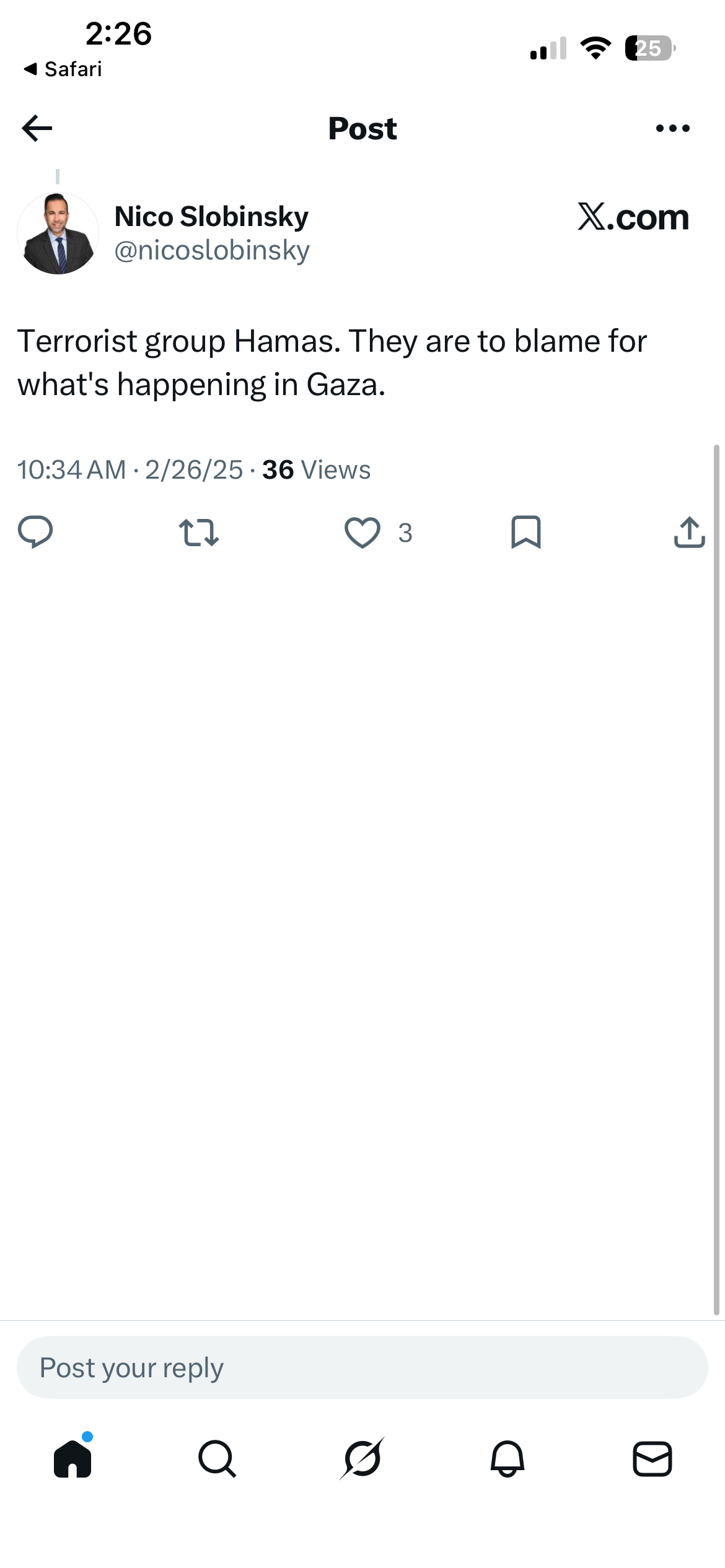This screenshot has height=1568, width=725.
Task: Tap the X.com logo label
Action: [x=633, y=217]
